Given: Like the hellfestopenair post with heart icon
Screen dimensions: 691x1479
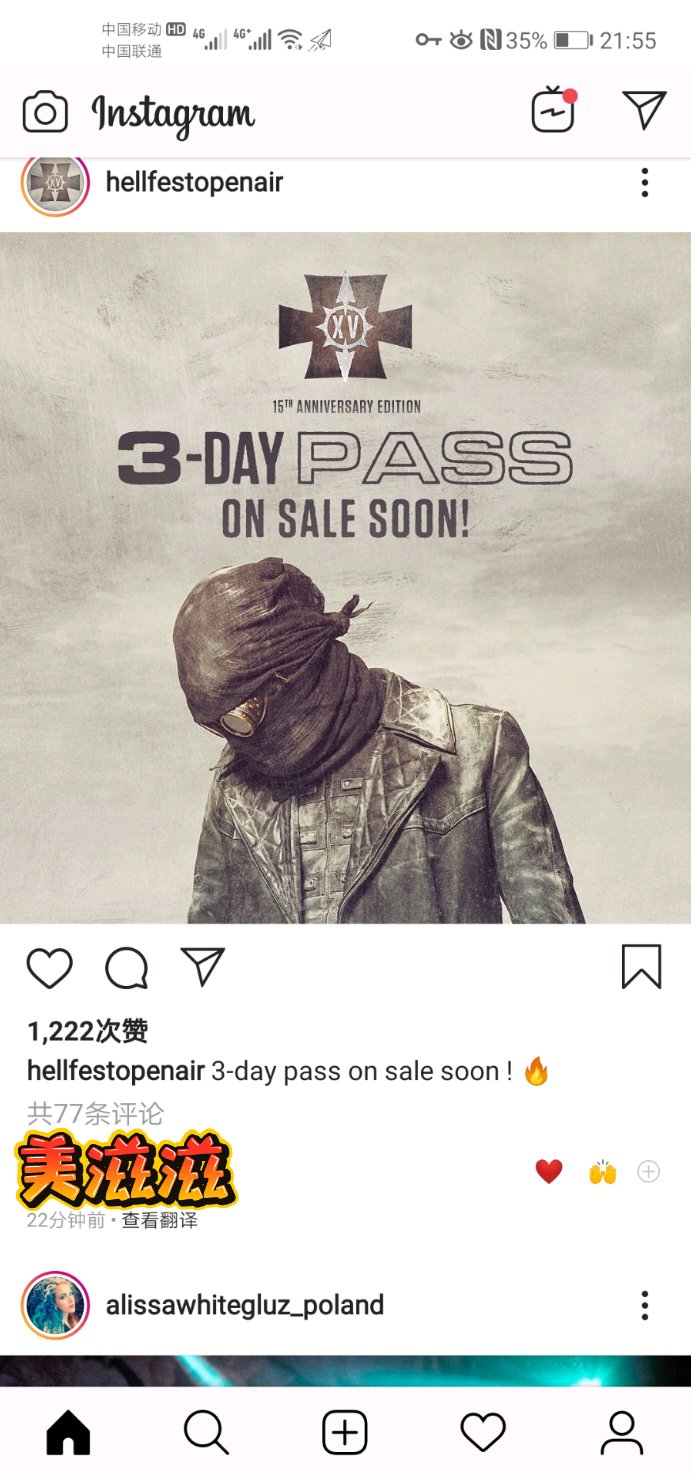Looking at the screenshot, I should (x=49, y=968).
